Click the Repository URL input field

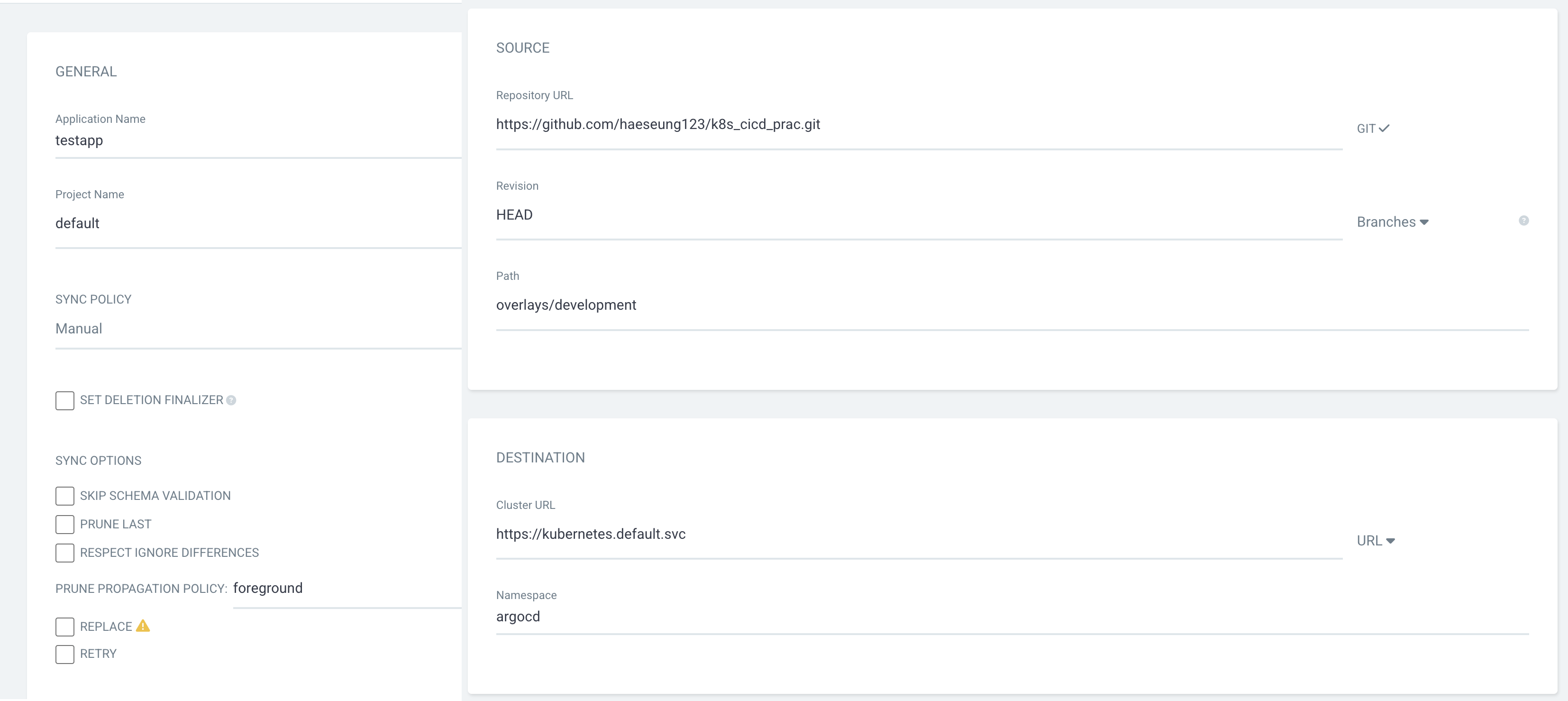tap(913, 125)
